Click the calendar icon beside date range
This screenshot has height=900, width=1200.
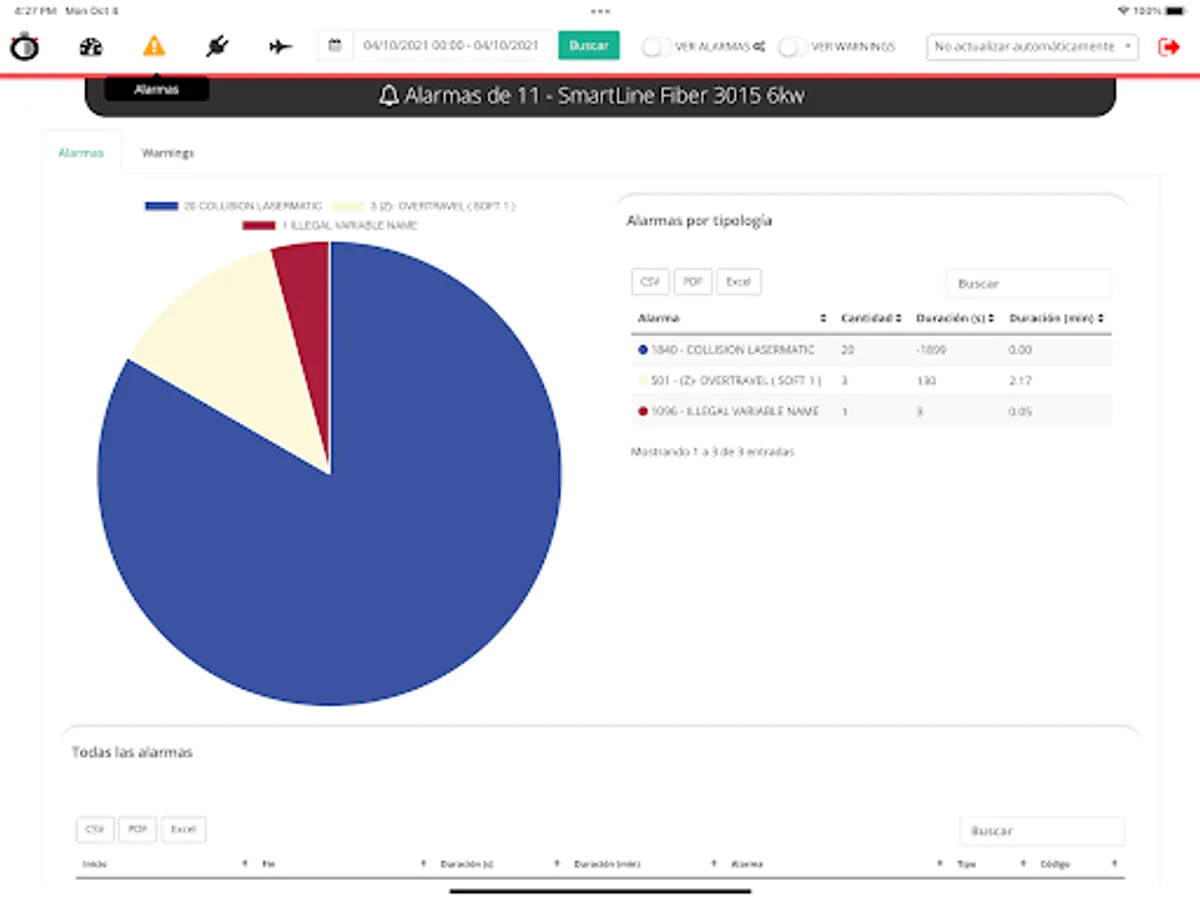click(x=335, y=46)
